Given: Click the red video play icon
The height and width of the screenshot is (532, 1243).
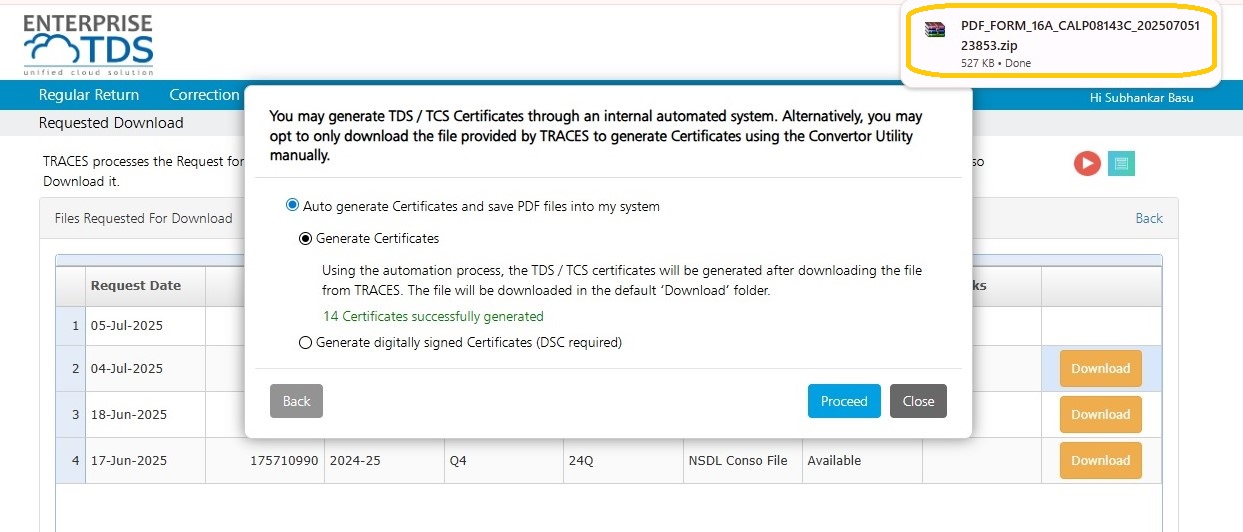Looking at the screenshot, I should [x=1087, y=163].
